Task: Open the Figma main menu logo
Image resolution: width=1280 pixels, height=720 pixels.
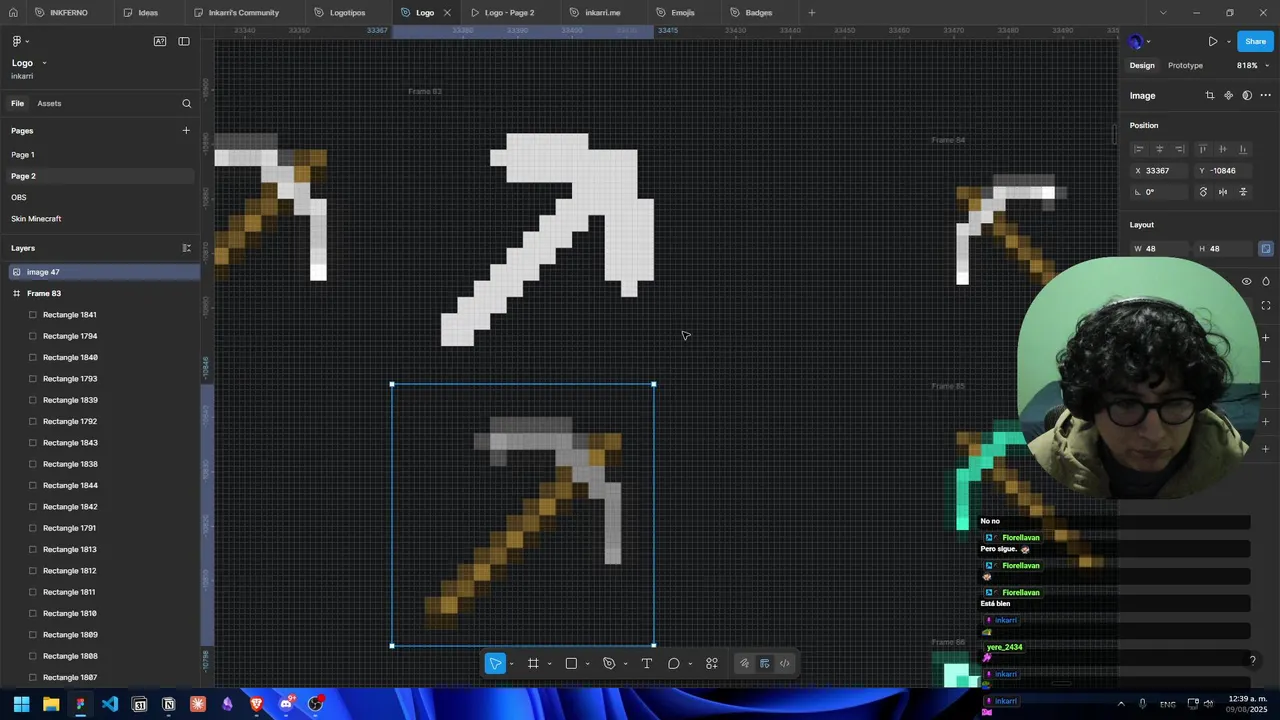Action: [x=17, y=41]
